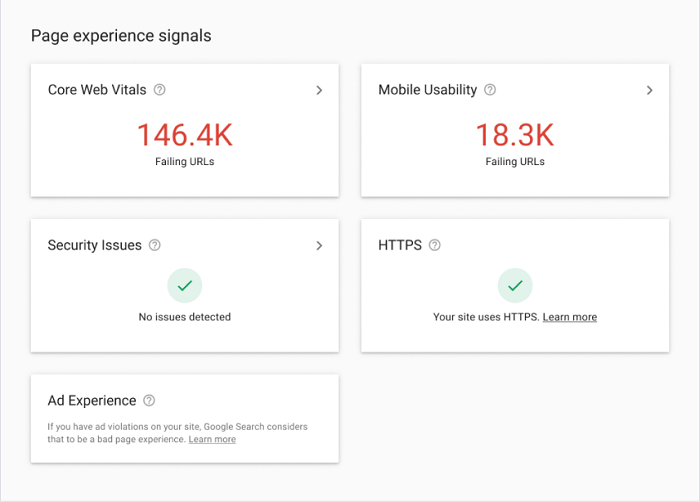Expand Security Issues using its chevron arrow
Viewport: 700px width, 502px height.
point(319,245)
